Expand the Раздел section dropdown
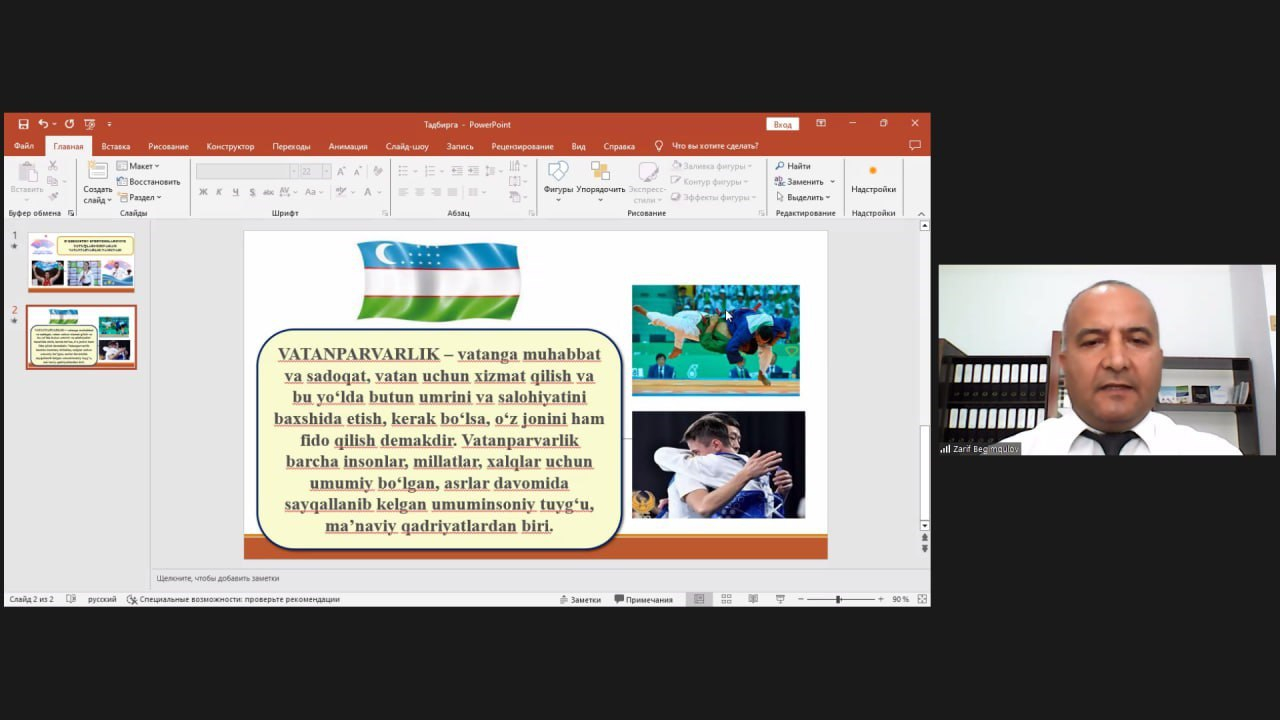This screenshot has height=720, width=1280. [139, 197]
